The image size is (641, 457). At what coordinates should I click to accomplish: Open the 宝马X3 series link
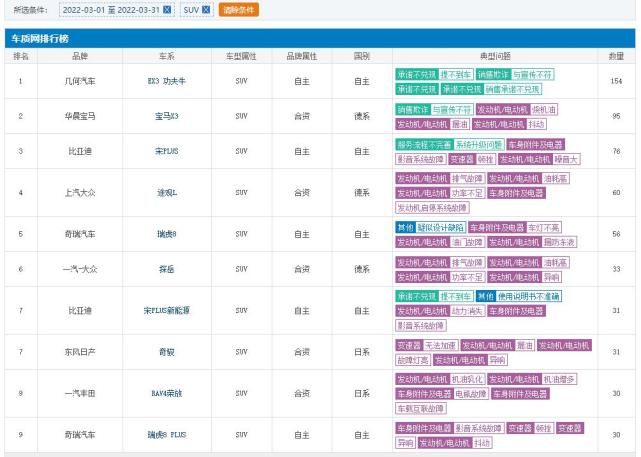(x=167, y=116)
